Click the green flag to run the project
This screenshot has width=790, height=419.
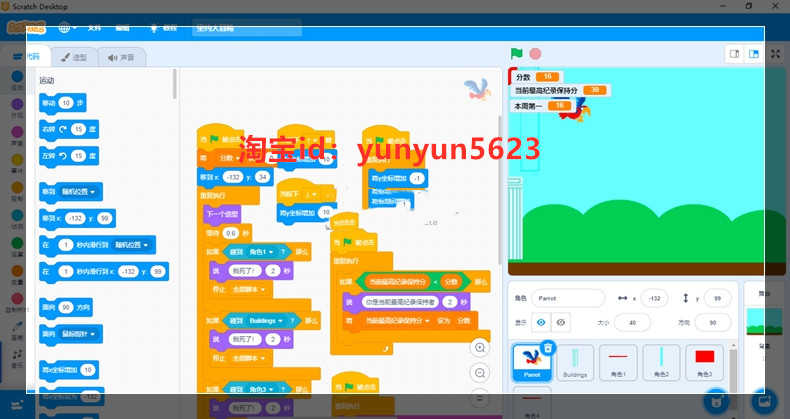(x=516, y=53)
